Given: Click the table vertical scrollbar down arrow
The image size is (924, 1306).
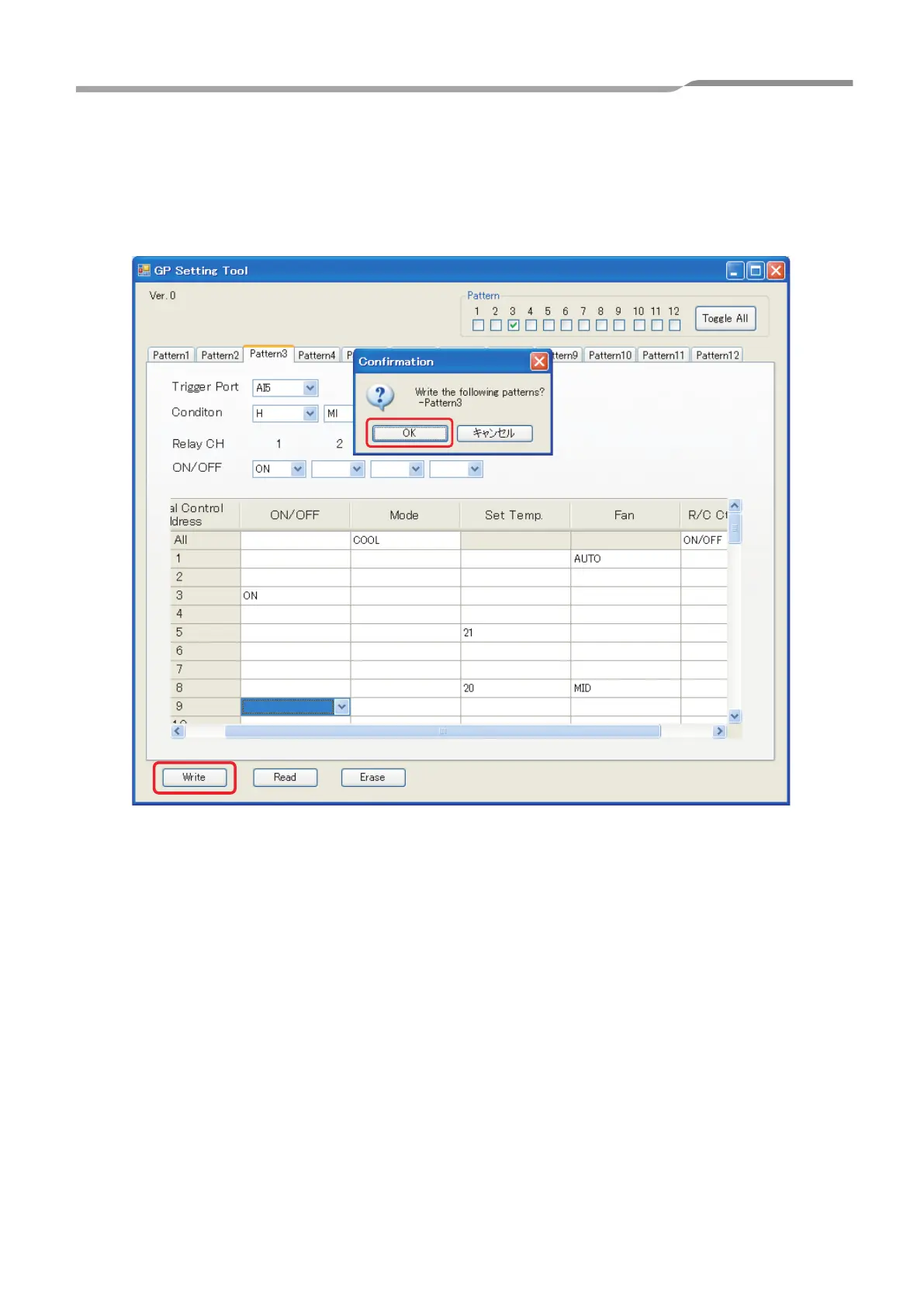Looking at the screenshot, I should click(735, 716).
